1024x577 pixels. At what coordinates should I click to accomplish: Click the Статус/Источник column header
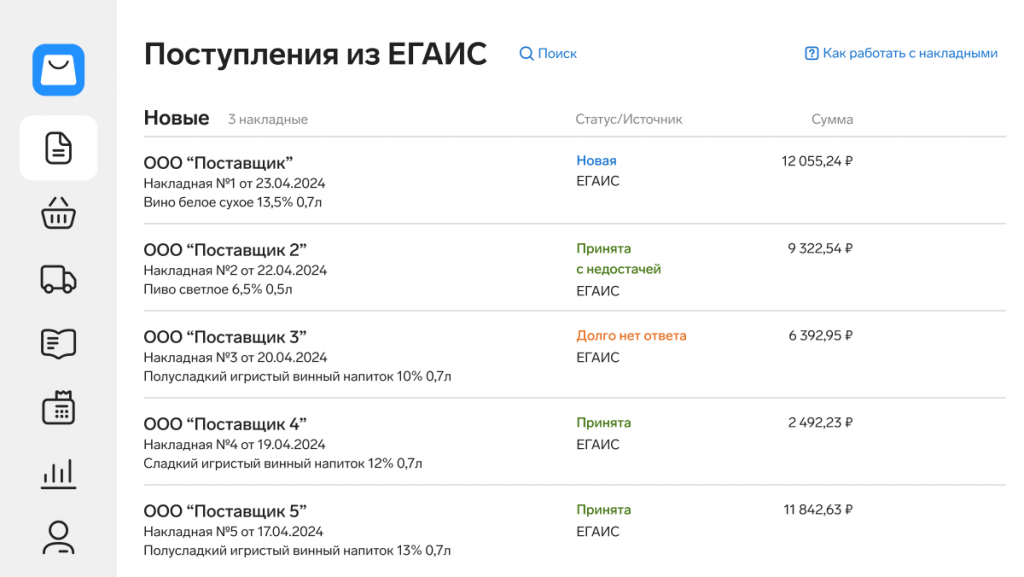tap(628, 119)
